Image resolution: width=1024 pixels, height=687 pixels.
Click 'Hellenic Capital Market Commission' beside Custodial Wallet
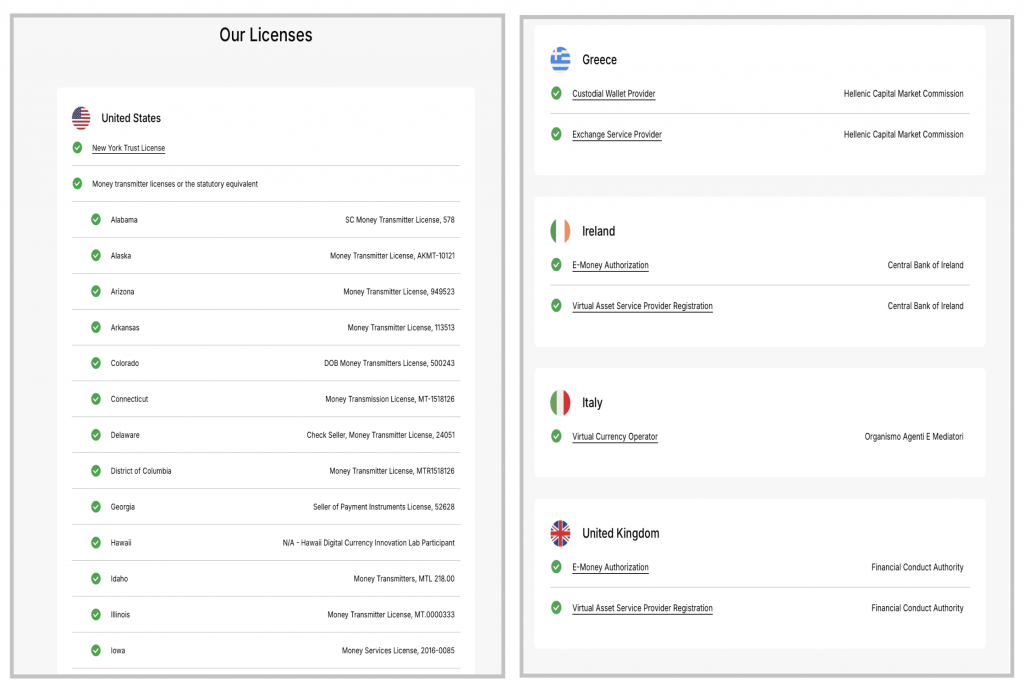click(903, 94)
